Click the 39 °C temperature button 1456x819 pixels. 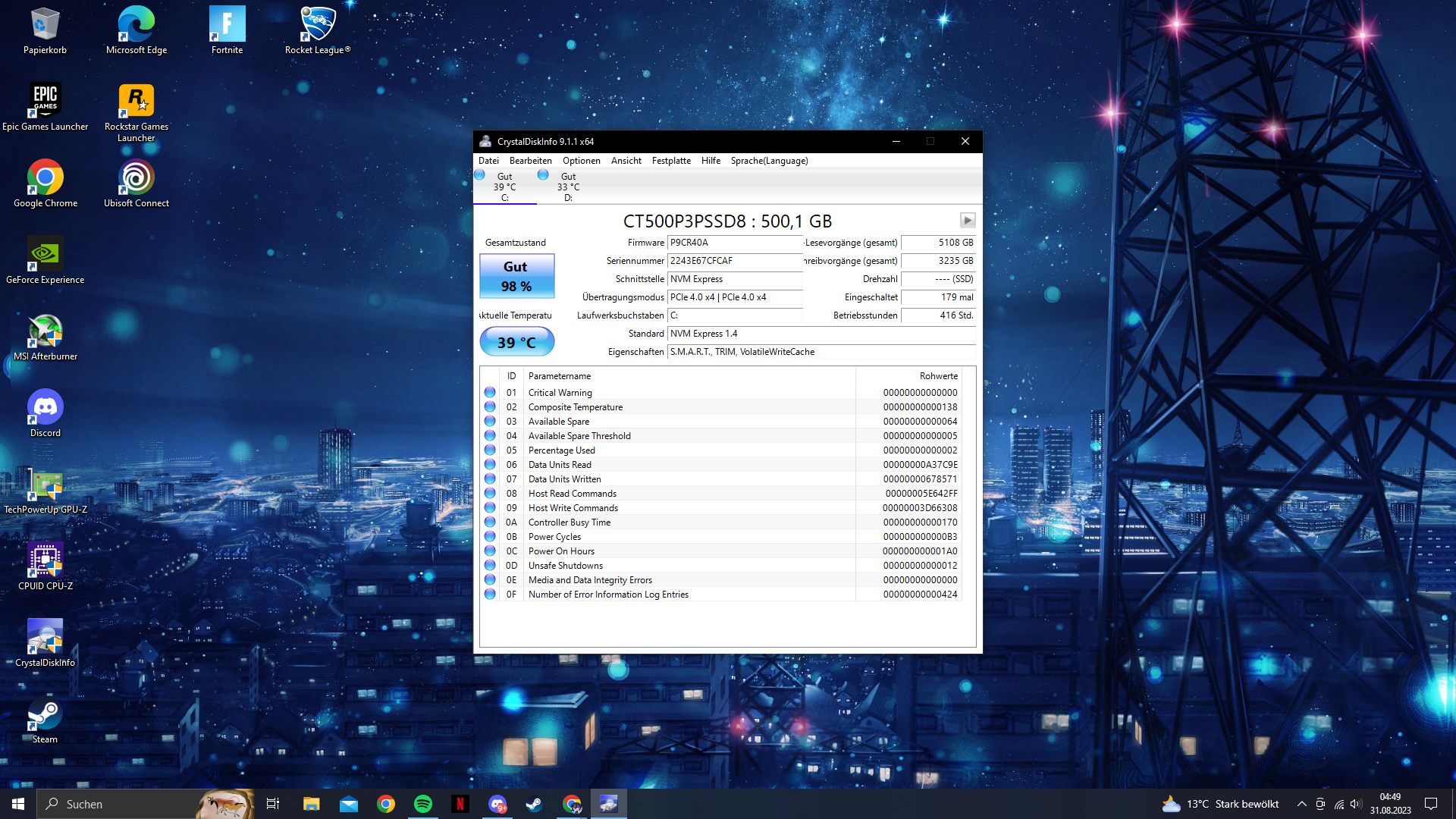click(516, 342)
